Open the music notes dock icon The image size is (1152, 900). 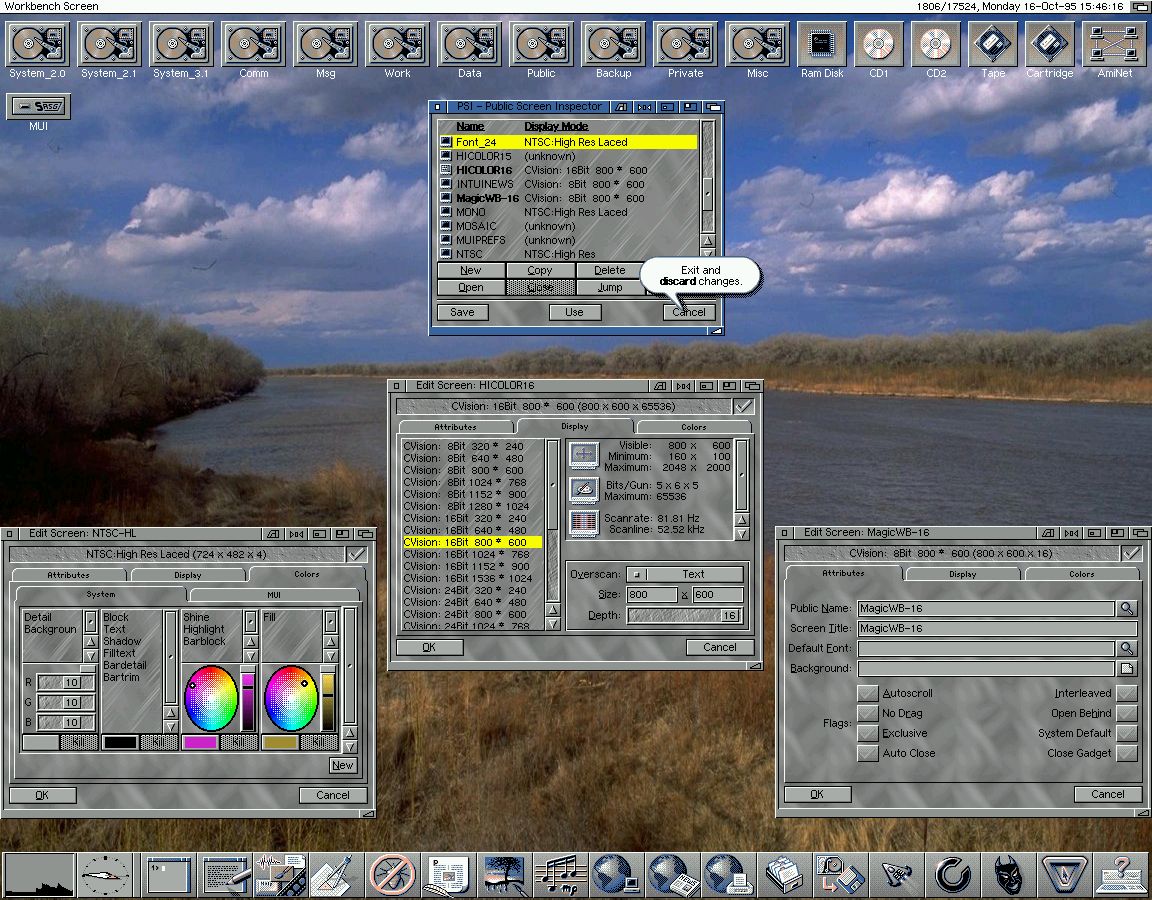pyautogui.click(x=560, y=875)
